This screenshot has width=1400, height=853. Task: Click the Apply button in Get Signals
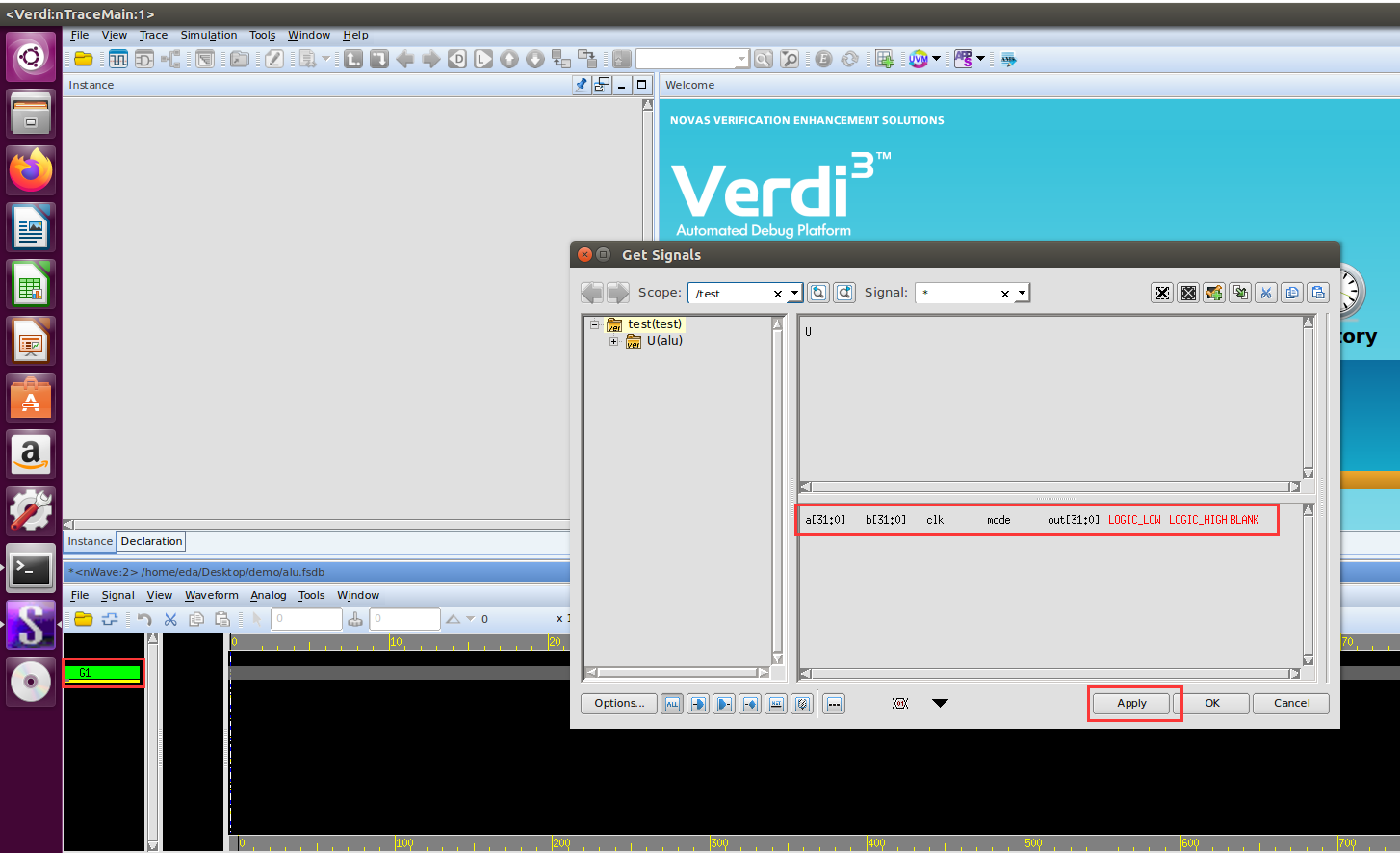click(x=1130, y=703)
